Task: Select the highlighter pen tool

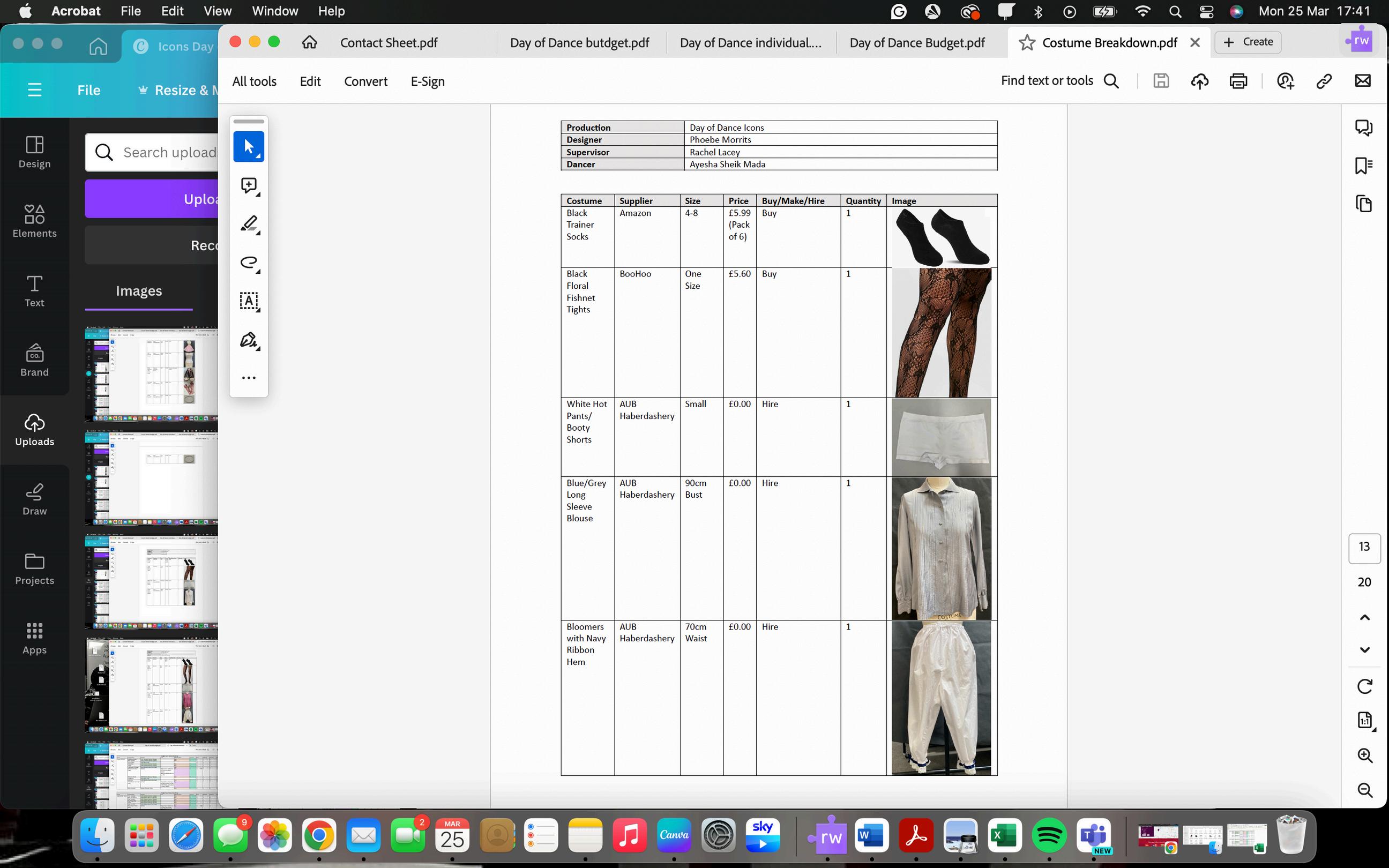Action: pyautogui.click(x=249, y=224)
